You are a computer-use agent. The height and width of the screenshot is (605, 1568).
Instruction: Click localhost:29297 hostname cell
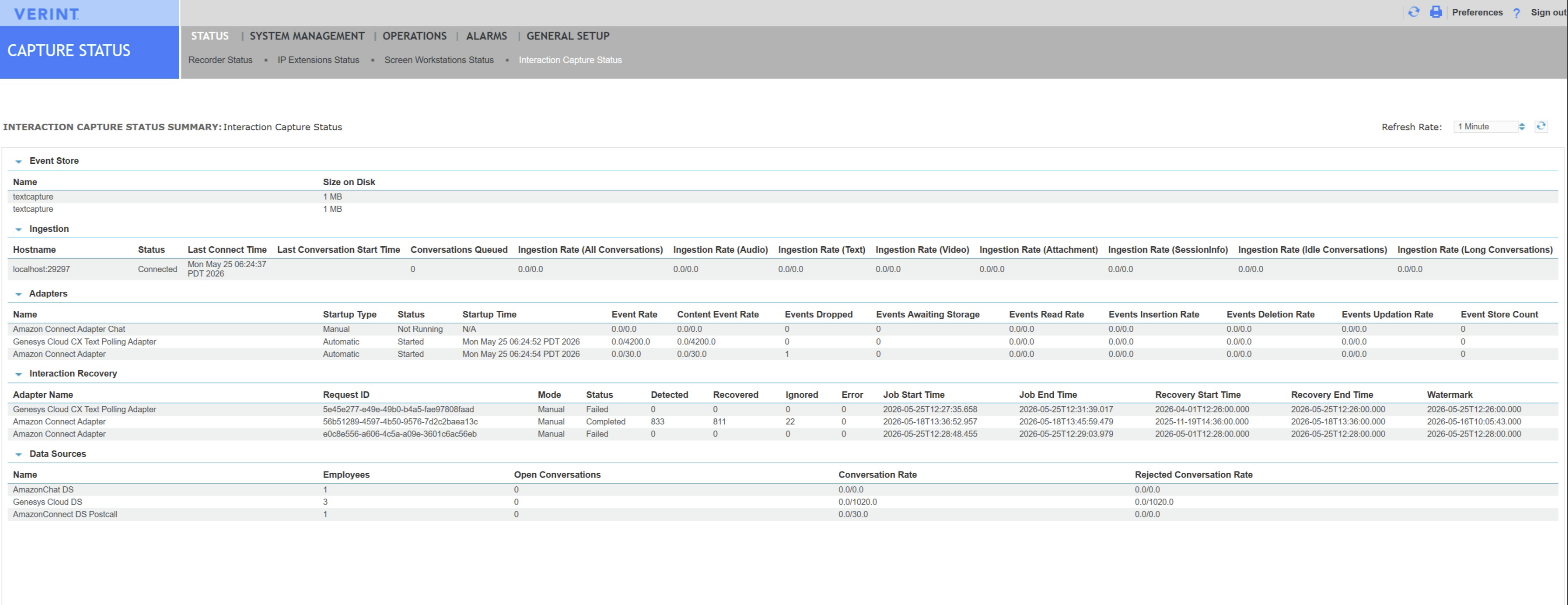[x=41, y=269]
